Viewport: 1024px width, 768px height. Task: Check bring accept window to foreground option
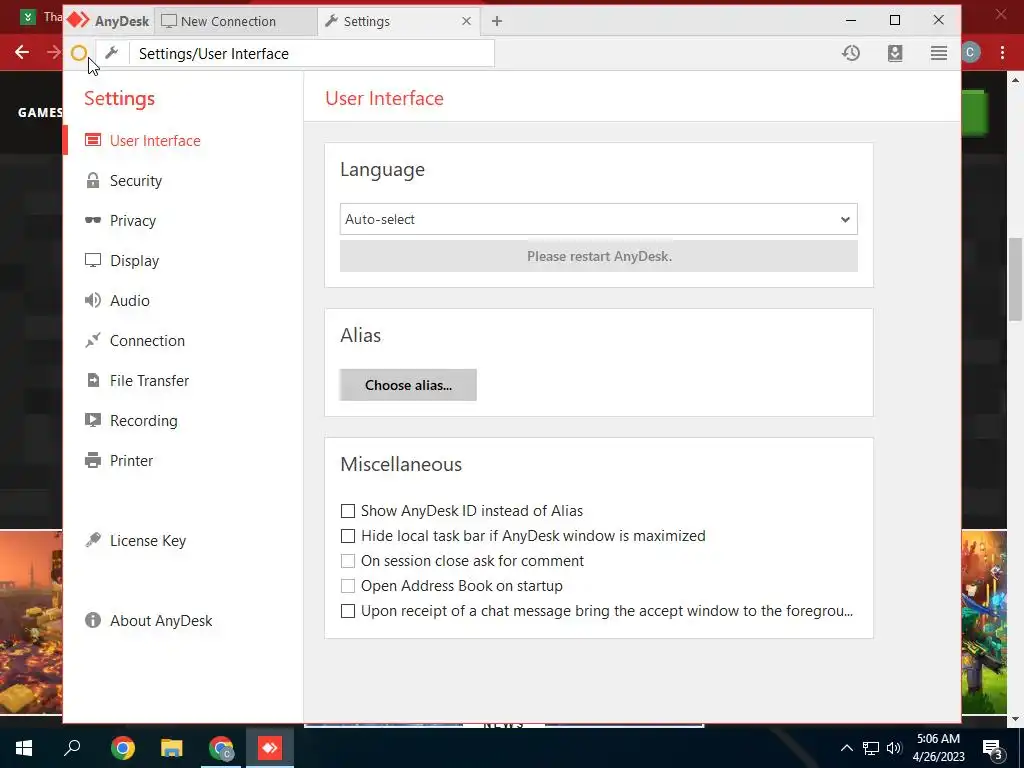348,611
